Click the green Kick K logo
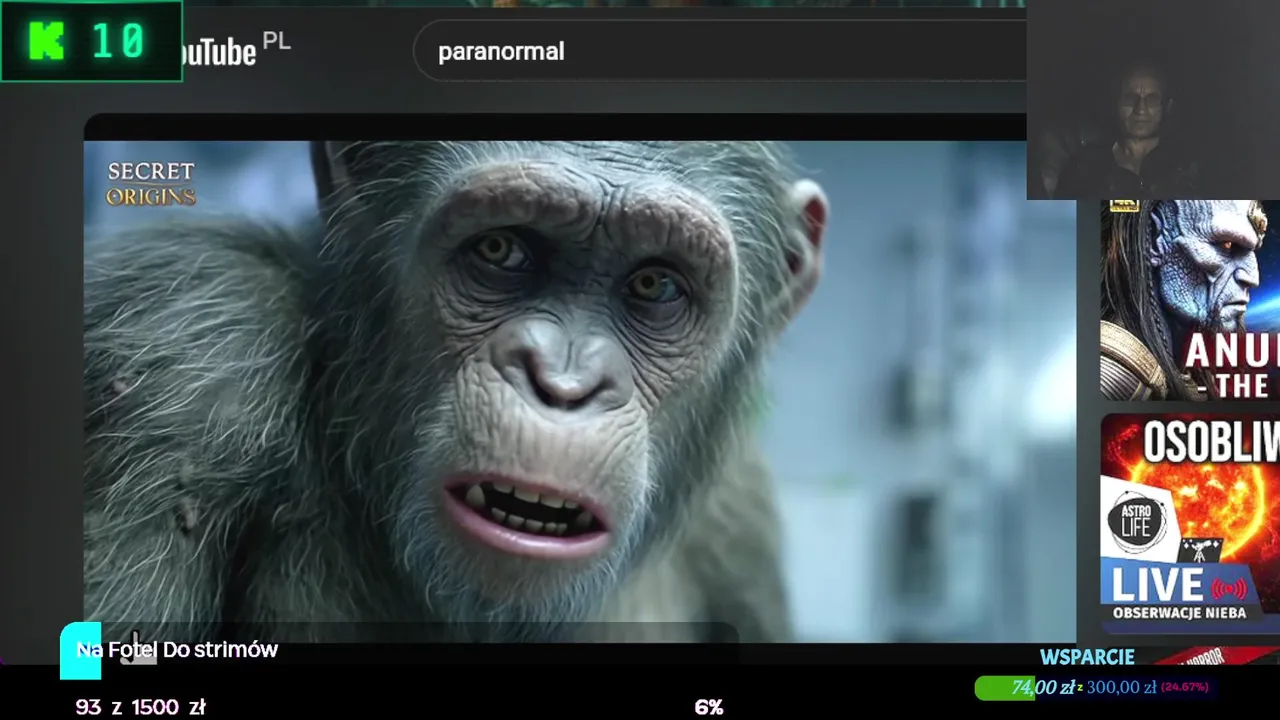 pyautogui.click(x=46, y=41)
